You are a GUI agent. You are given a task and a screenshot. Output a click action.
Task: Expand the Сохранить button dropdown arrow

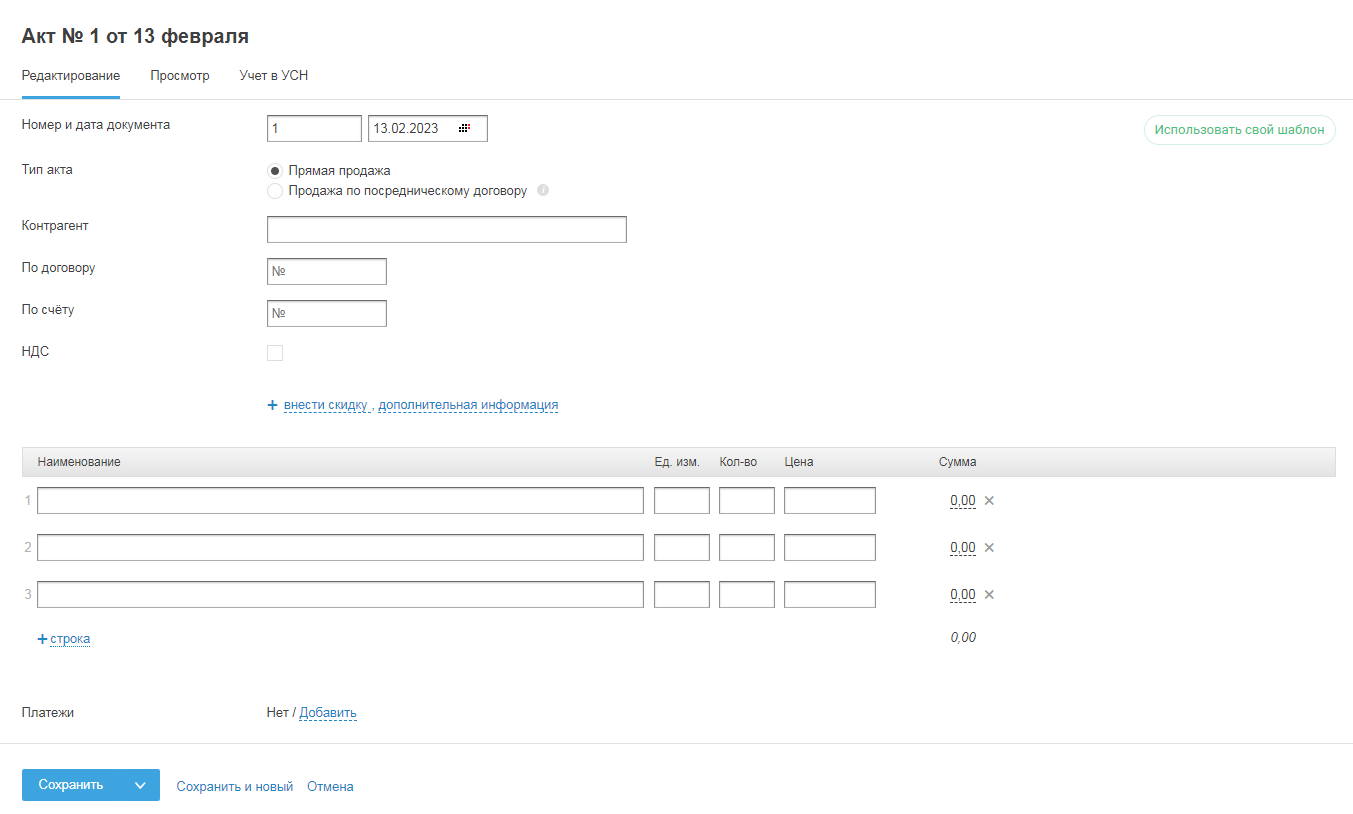pos(140,785)
